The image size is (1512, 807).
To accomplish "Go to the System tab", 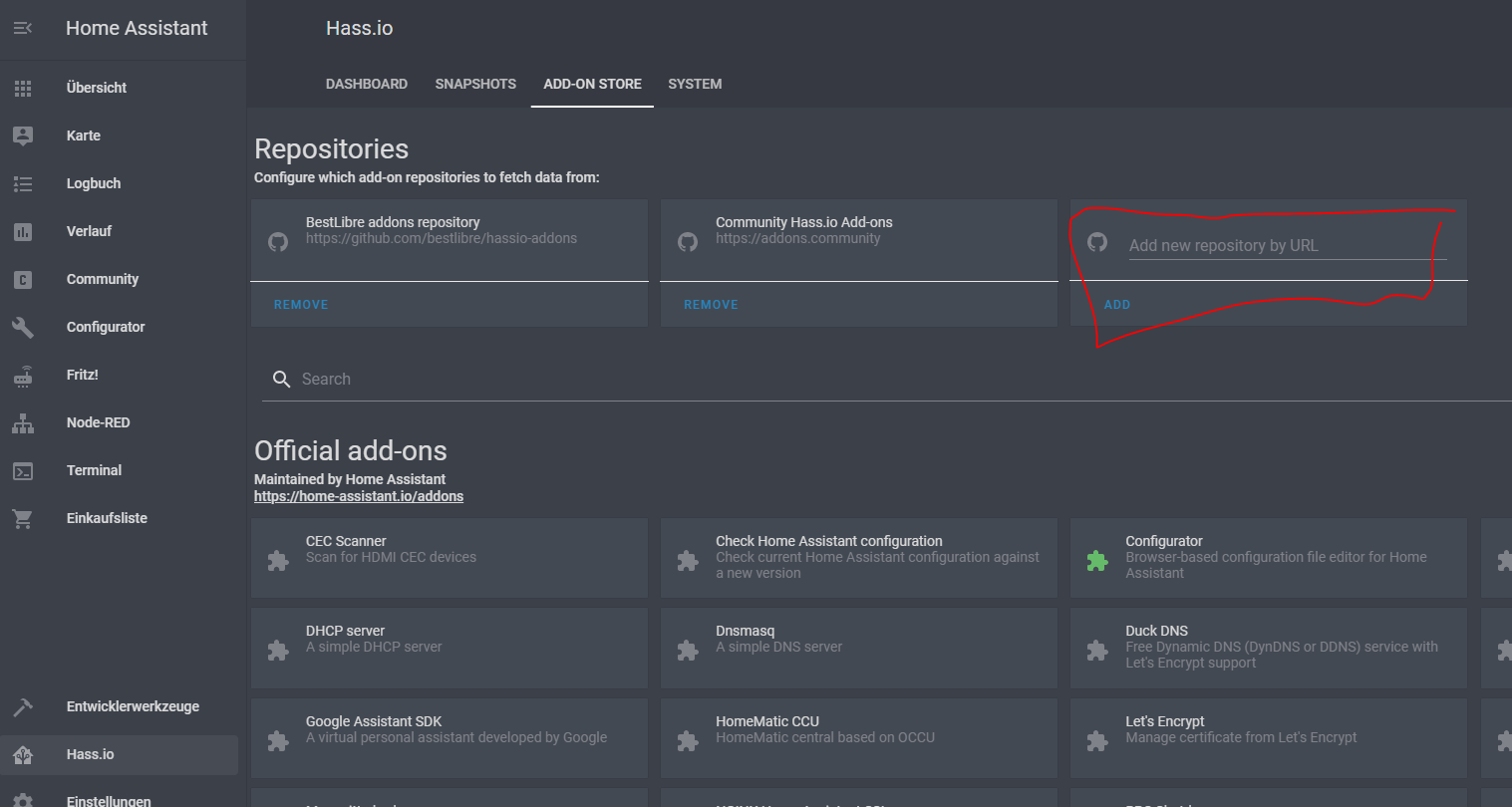I will click(x=695, y=84).
